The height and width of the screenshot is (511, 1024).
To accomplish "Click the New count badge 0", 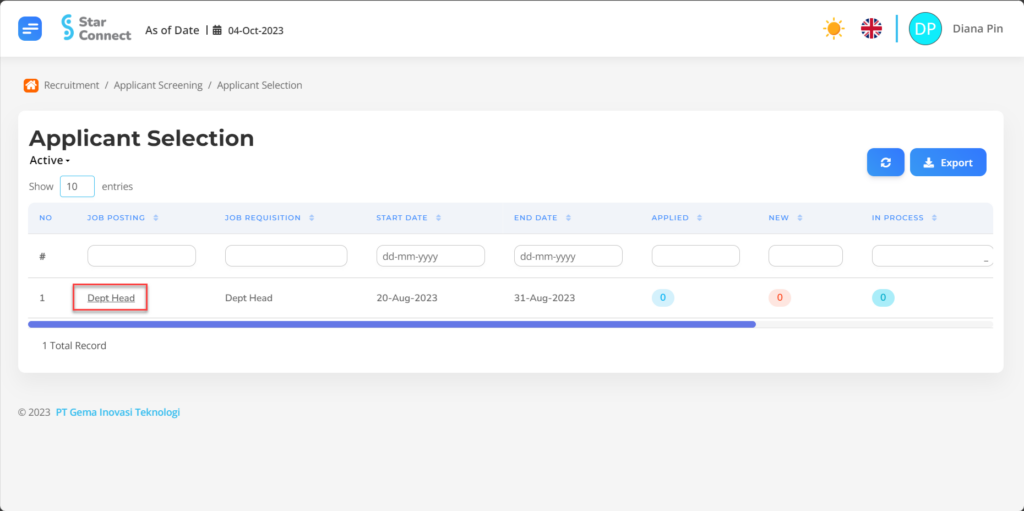I will click(780, 298).
